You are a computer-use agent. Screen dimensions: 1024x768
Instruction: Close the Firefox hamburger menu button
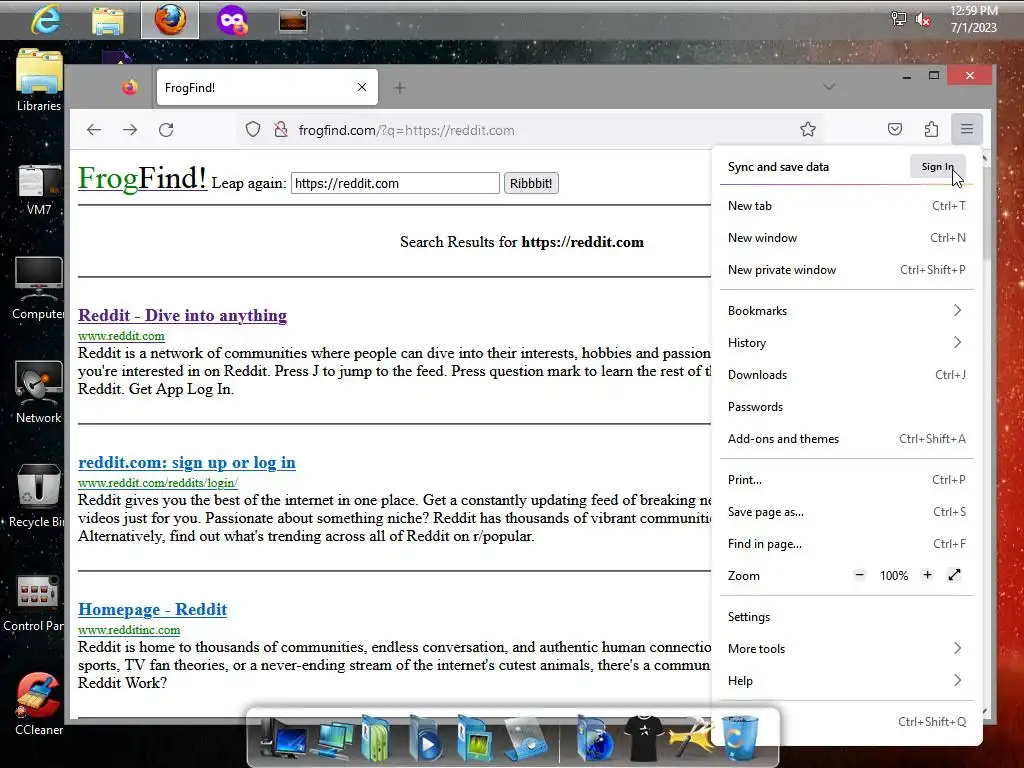click(967, 129)
